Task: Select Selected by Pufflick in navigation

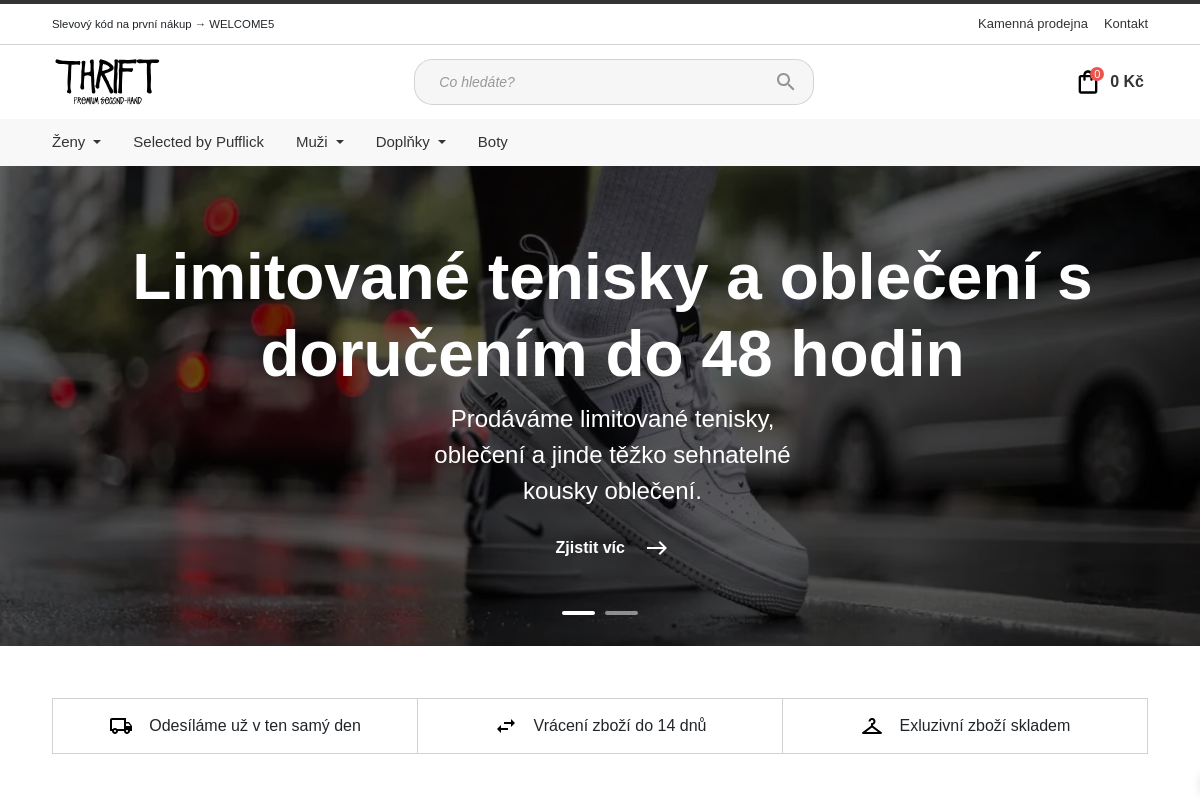Action: [198, 142]
